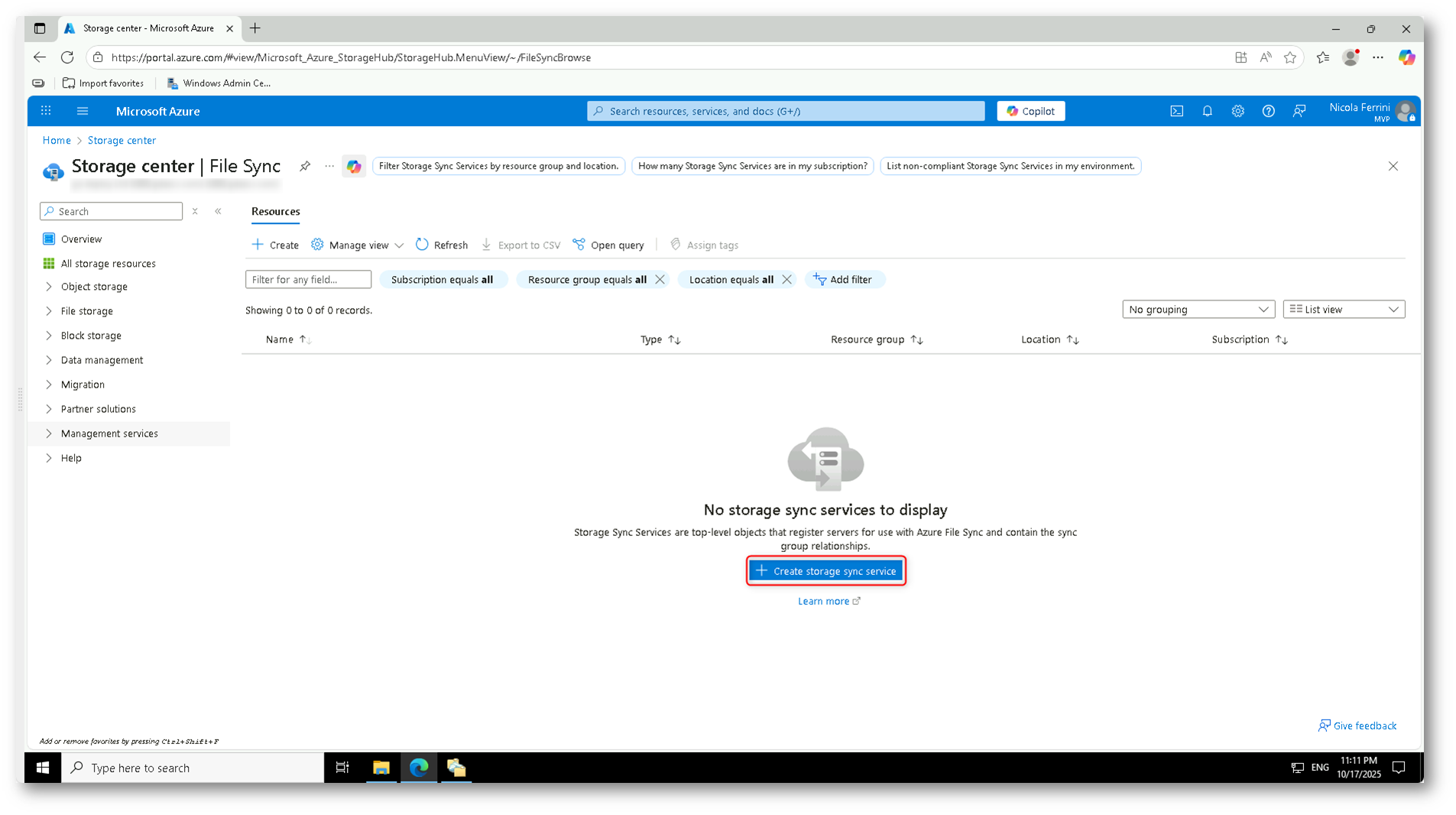This screenshot has width=1456, height=815.
Task: Expand the Management services section
Action: tap(49, 433)
